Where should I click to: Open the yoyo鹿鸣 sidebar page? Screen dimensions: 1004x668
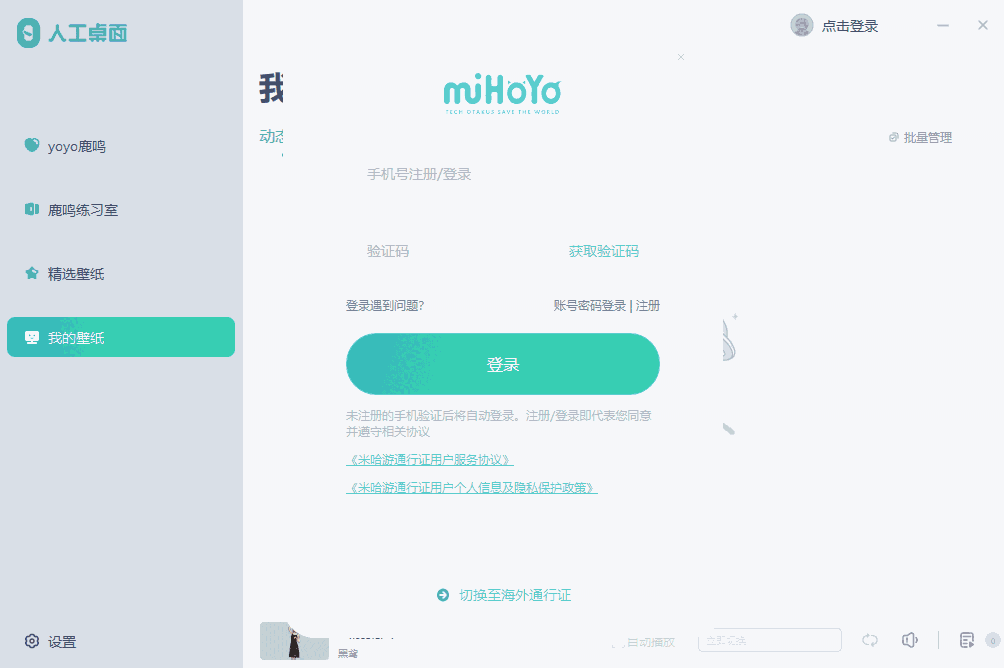(x=121, y=146)
